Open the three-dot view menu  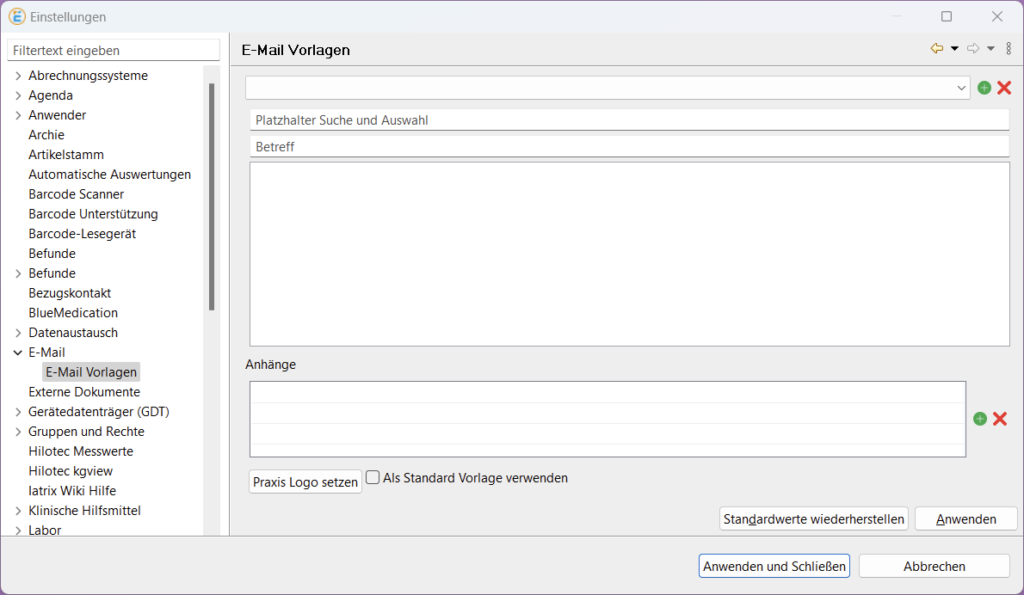pyautogui.click(x=1009, y=49)
